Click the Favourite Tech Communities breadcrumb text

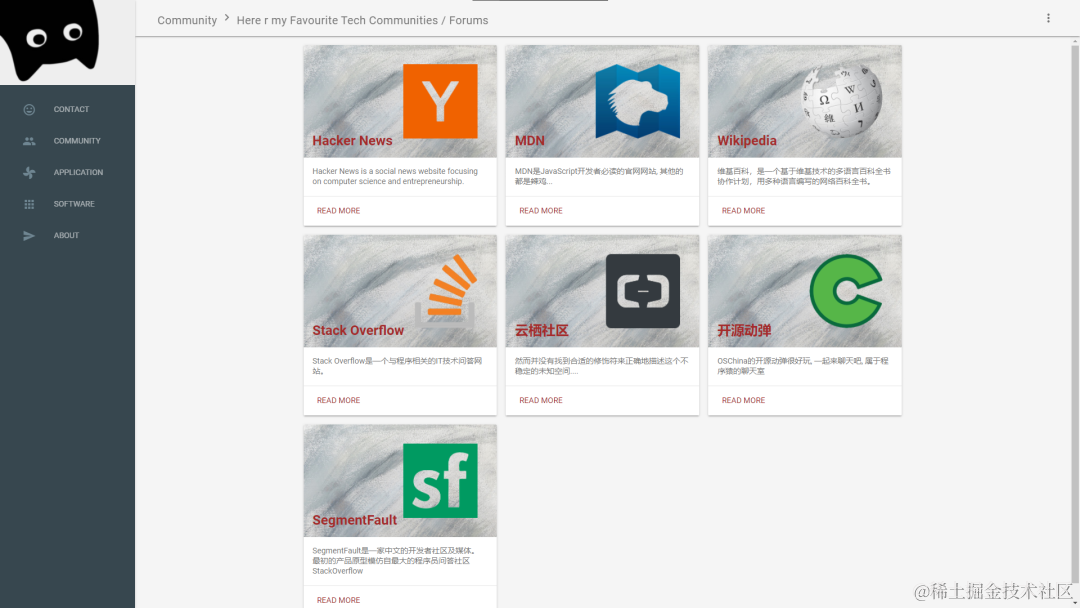364,21
